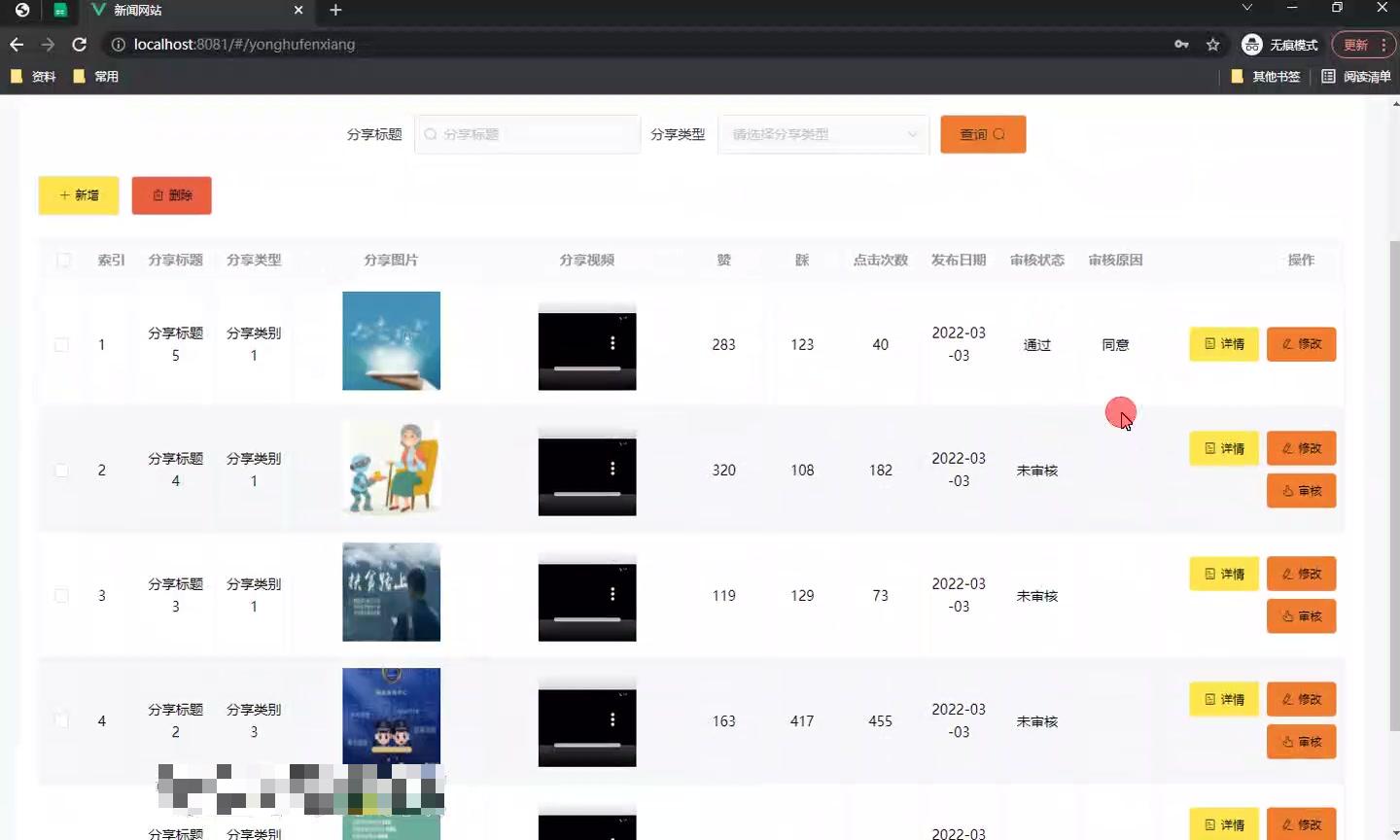Seek the row 1 video progress bar

click(x=587, y=368)
